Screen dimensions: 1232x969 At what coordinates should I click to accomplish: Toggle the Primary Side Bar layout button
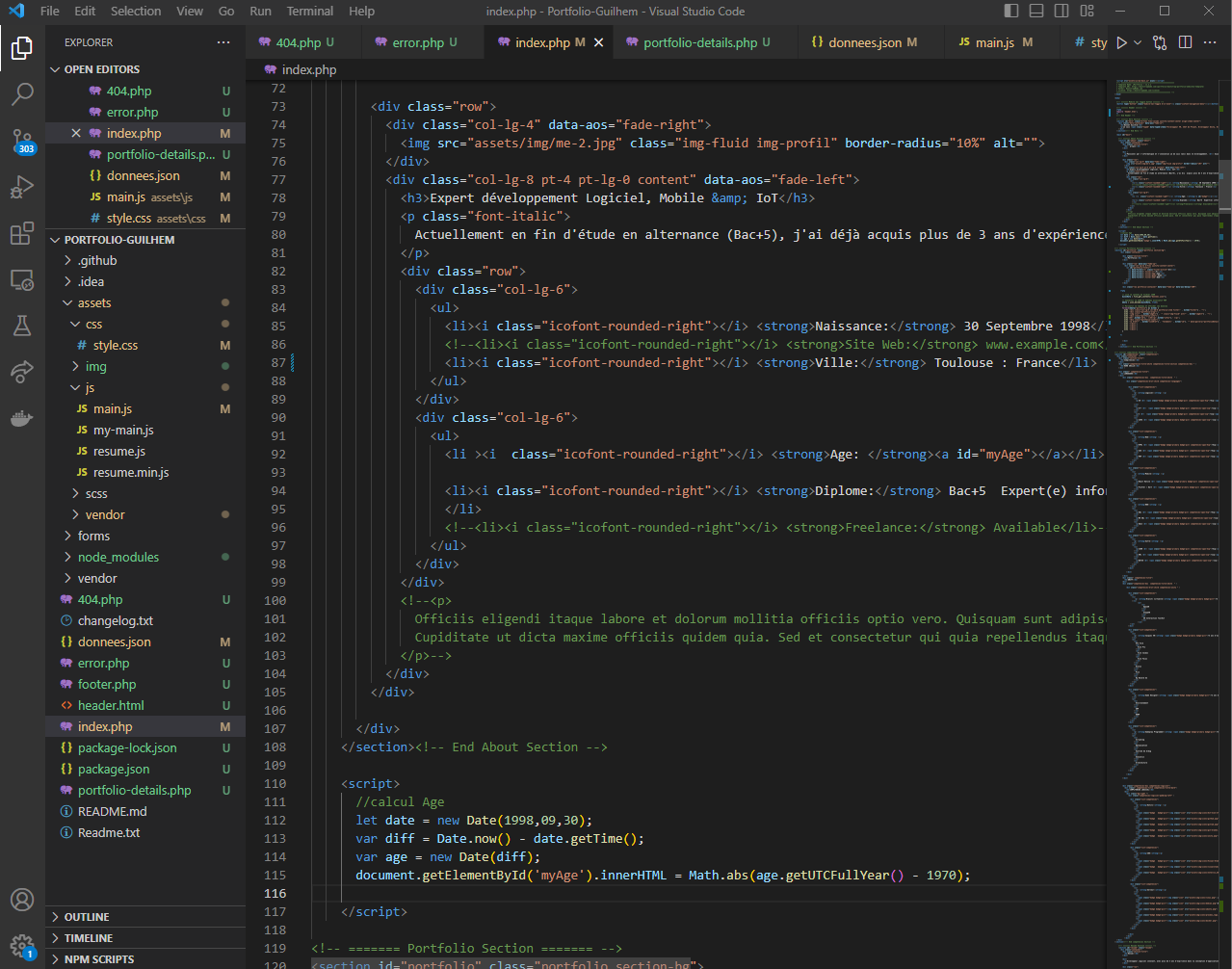tap(1011, 12)
